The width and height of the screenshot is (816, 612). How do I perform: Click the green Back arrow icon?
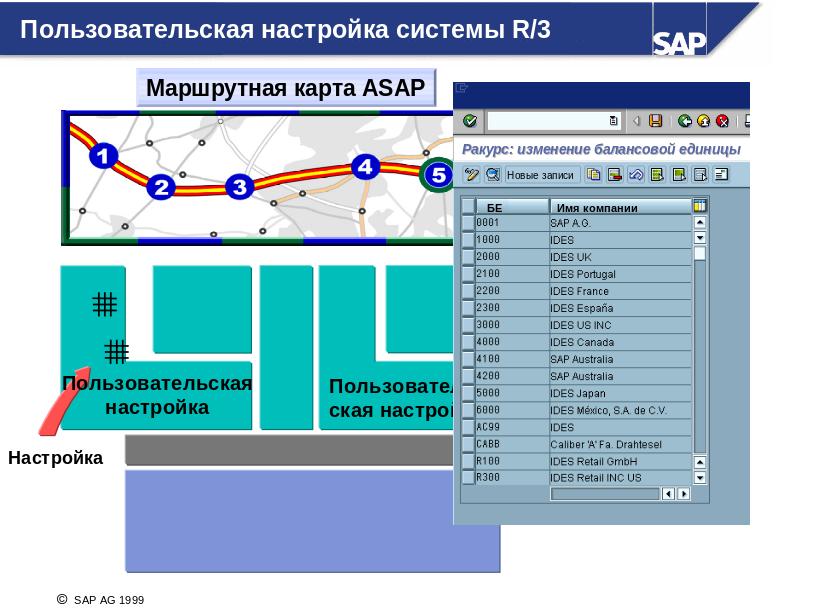coord(685,121)
